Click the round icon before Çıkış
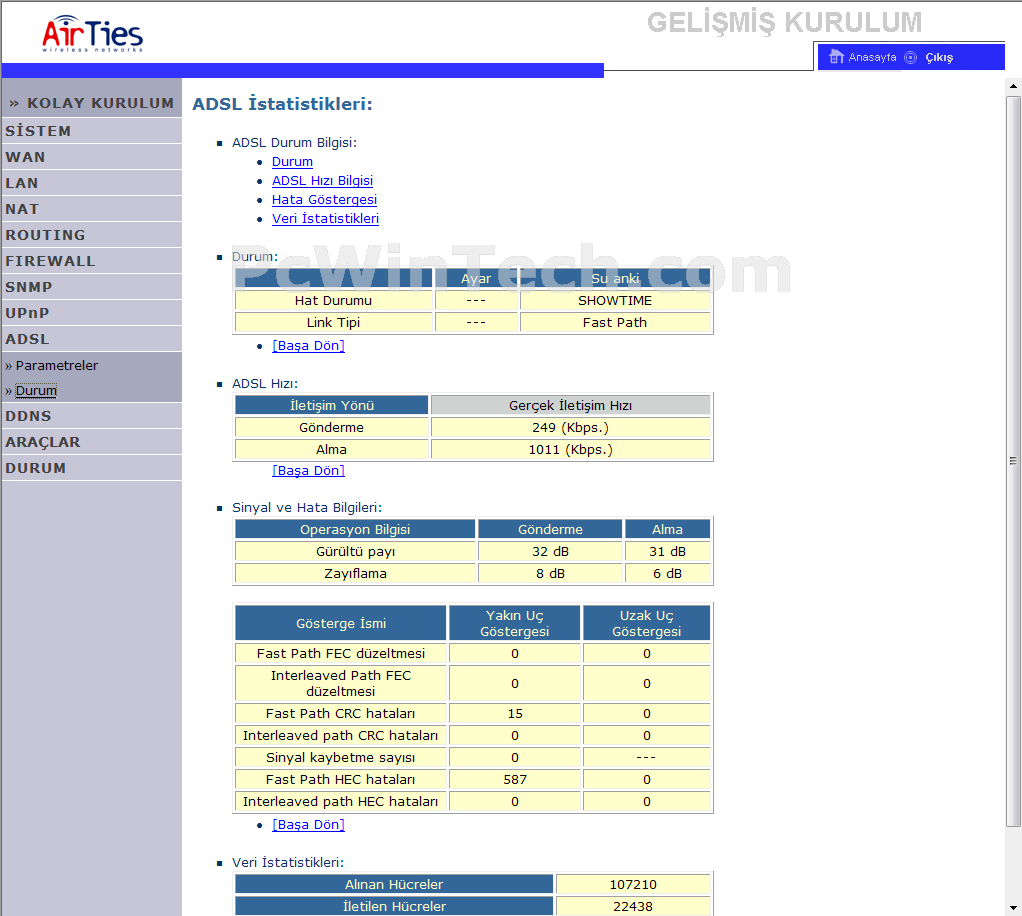Image resolution: width=1022 pixels, height=916 pixels. pyautogui.click(x=911, y=57)
